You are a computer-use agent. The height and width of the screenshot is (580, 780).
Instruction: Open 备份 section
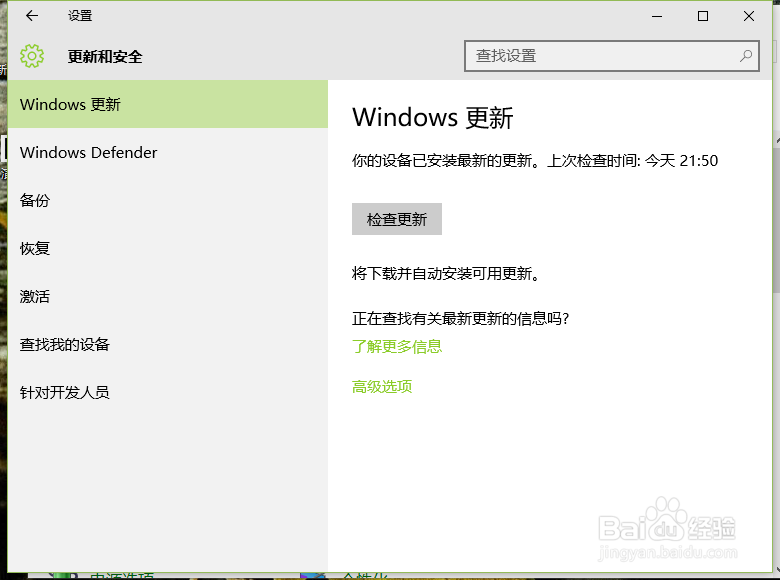(x=168, y=200)
